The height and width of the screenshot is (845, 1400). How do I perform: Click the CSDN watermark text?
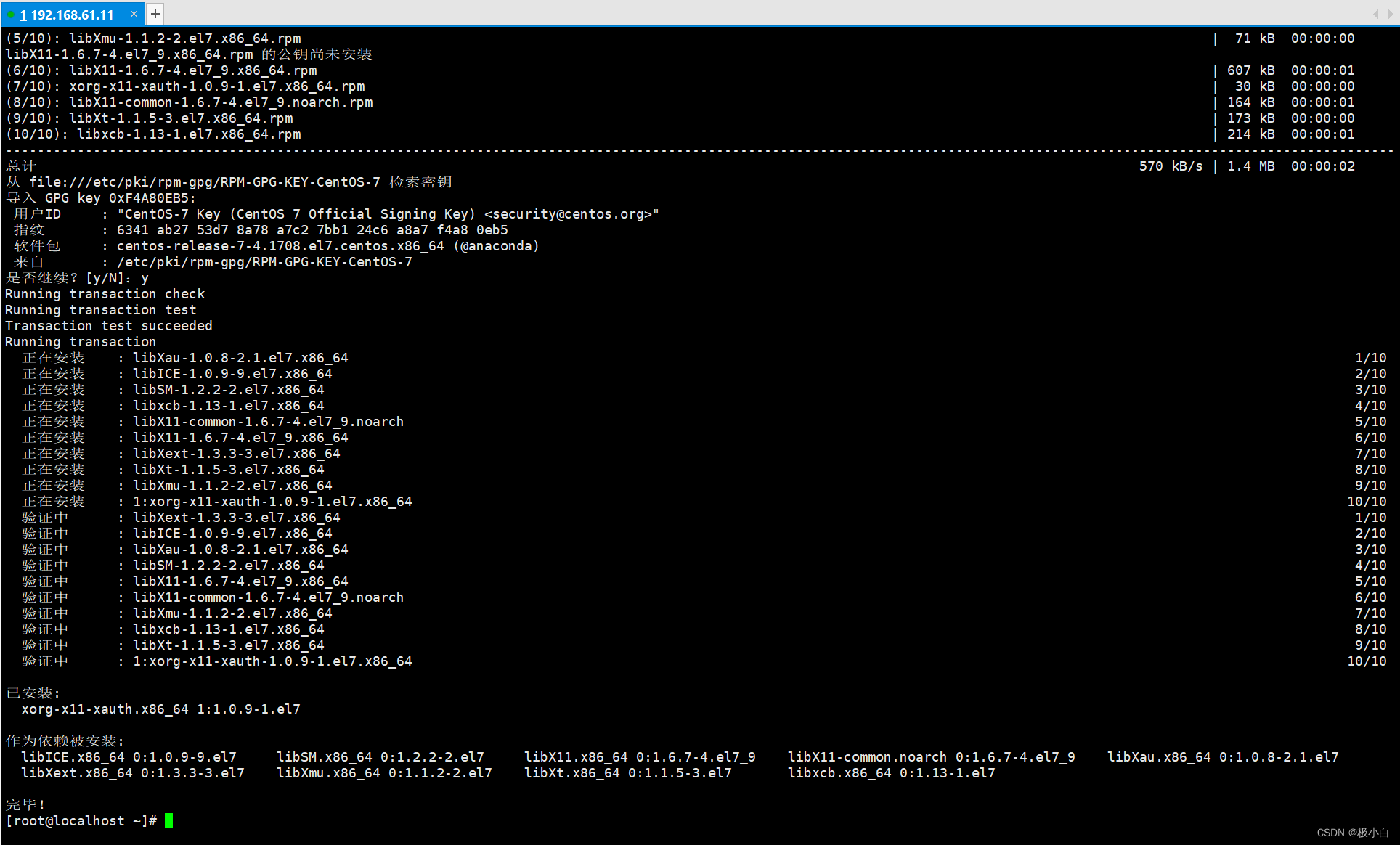1351,833
